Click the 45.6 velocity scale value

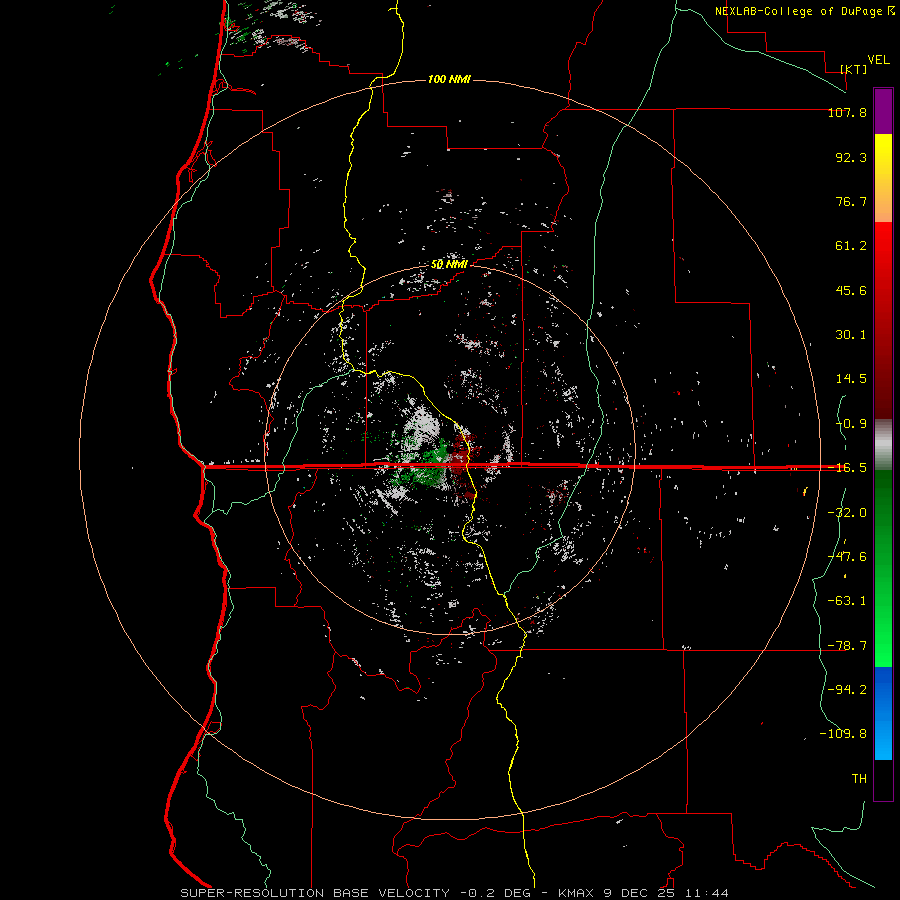pos(851,290)
